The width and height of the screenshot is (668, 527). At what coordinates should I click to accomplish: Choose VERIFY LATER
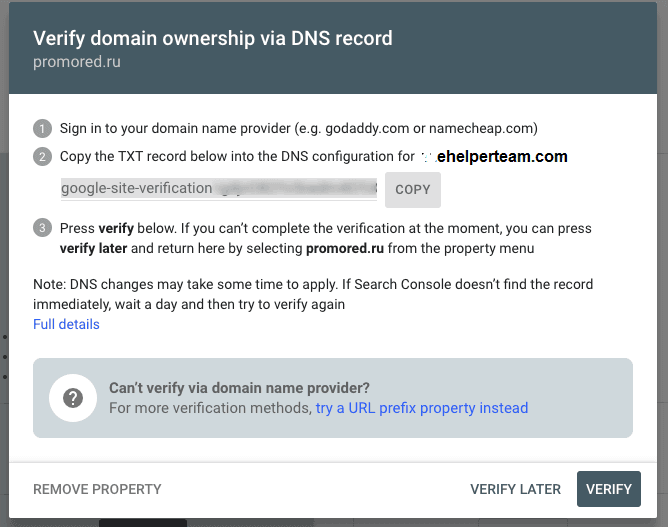coord(515,489)
